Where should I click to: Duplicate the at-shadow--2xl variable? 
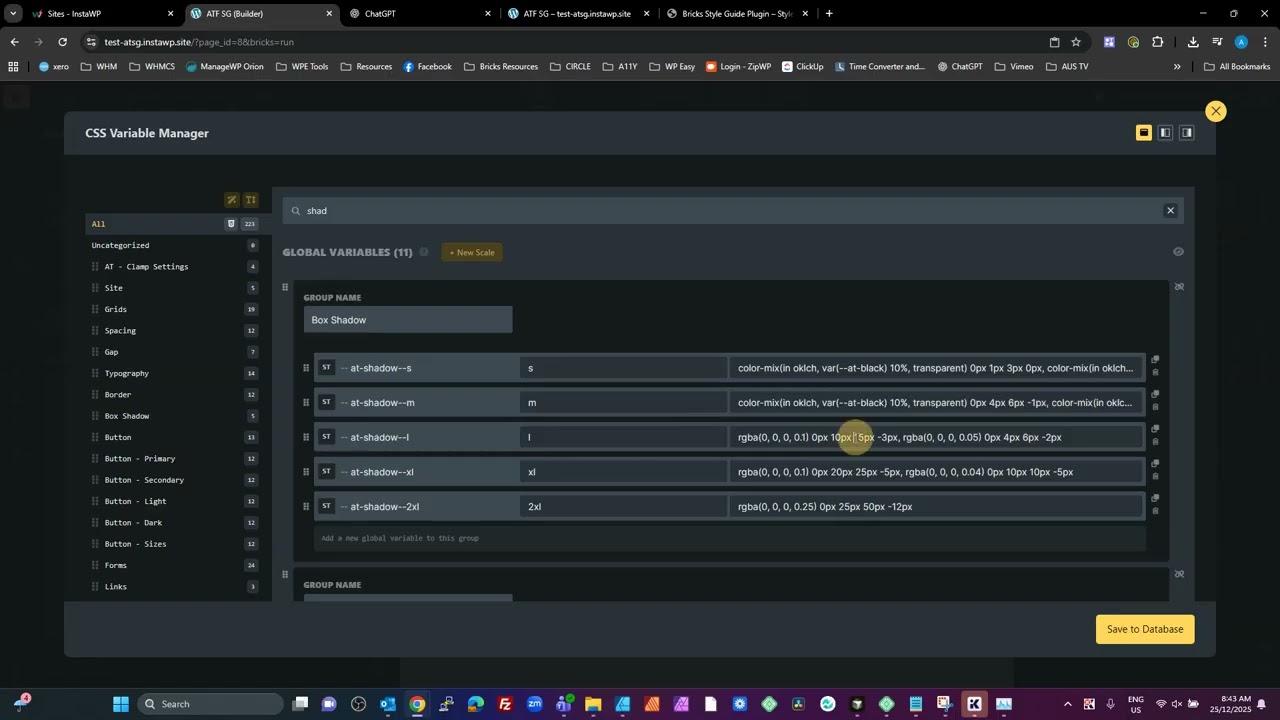click(x=1155, y=498)
